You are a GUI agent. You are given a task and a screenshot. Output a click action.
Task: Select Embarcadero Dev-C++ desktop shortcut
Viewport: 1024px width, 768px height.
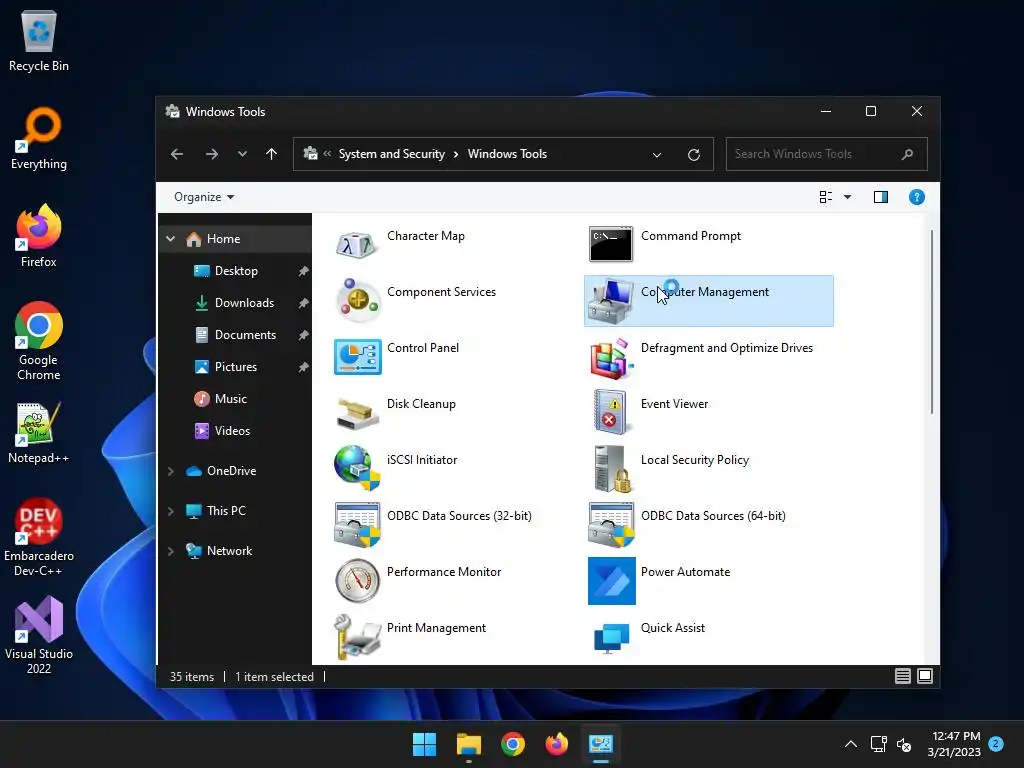[x=39, y=537]
